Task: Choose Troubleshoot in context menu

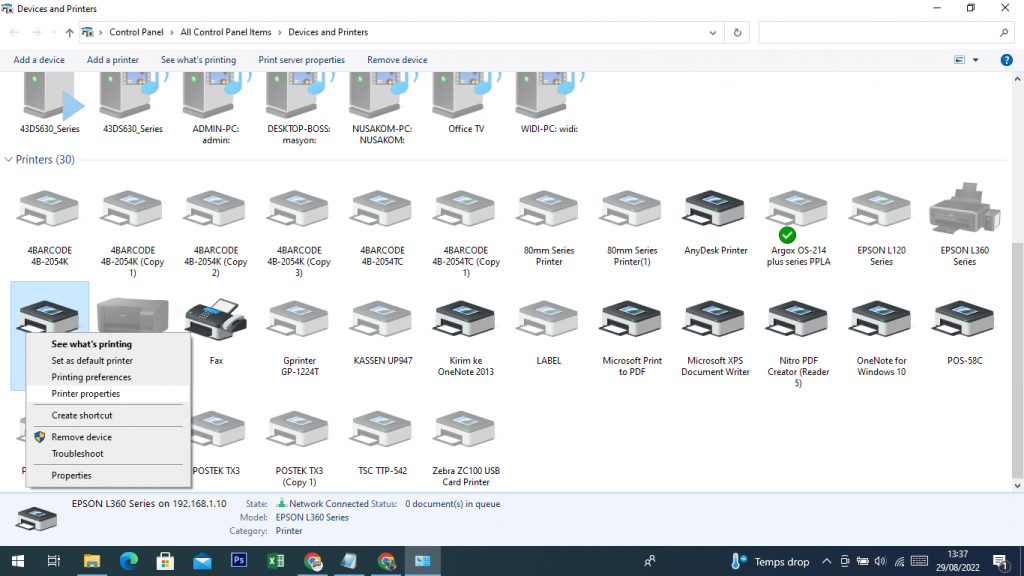Action: [108, 454]
